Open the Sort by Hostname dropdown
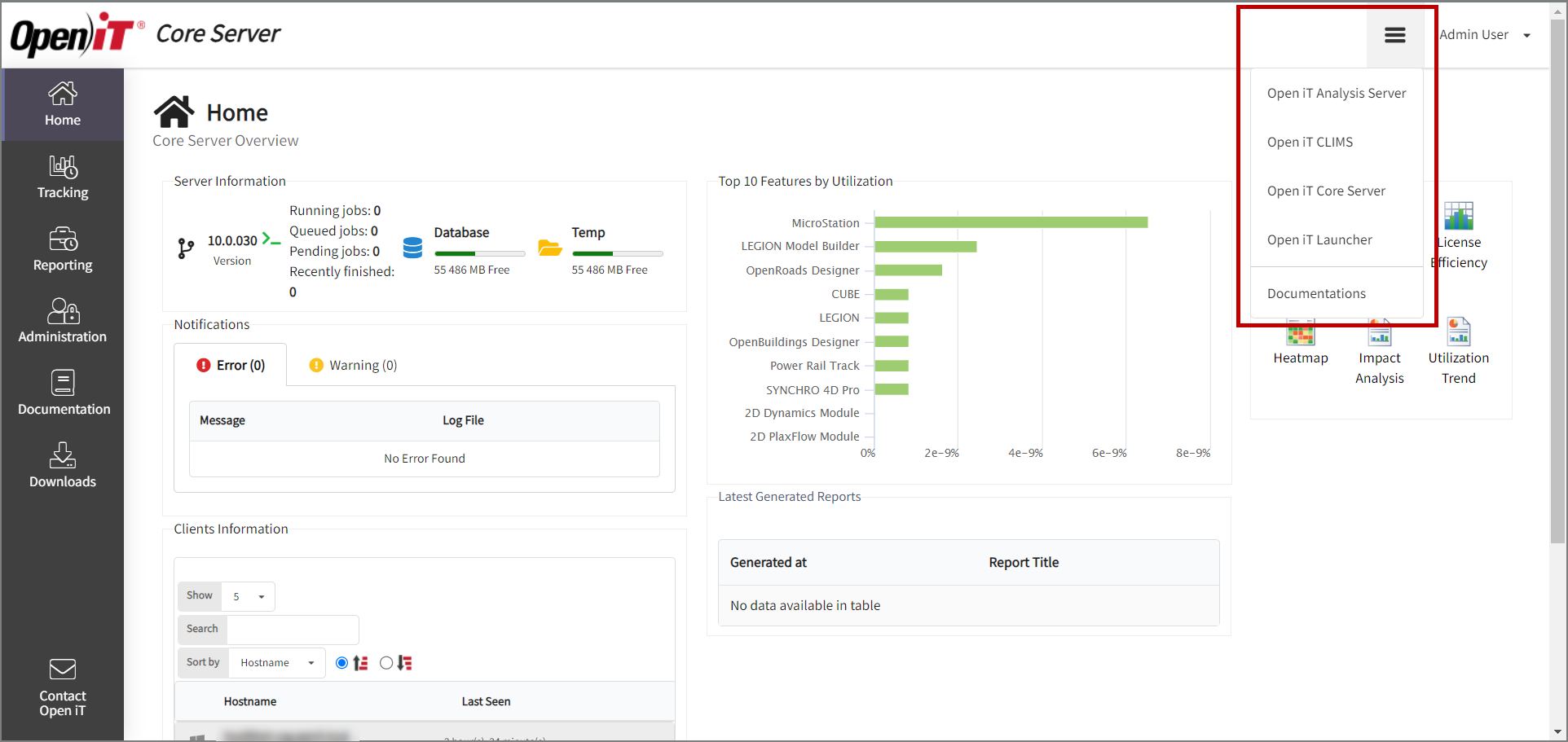 pos(277,663)
